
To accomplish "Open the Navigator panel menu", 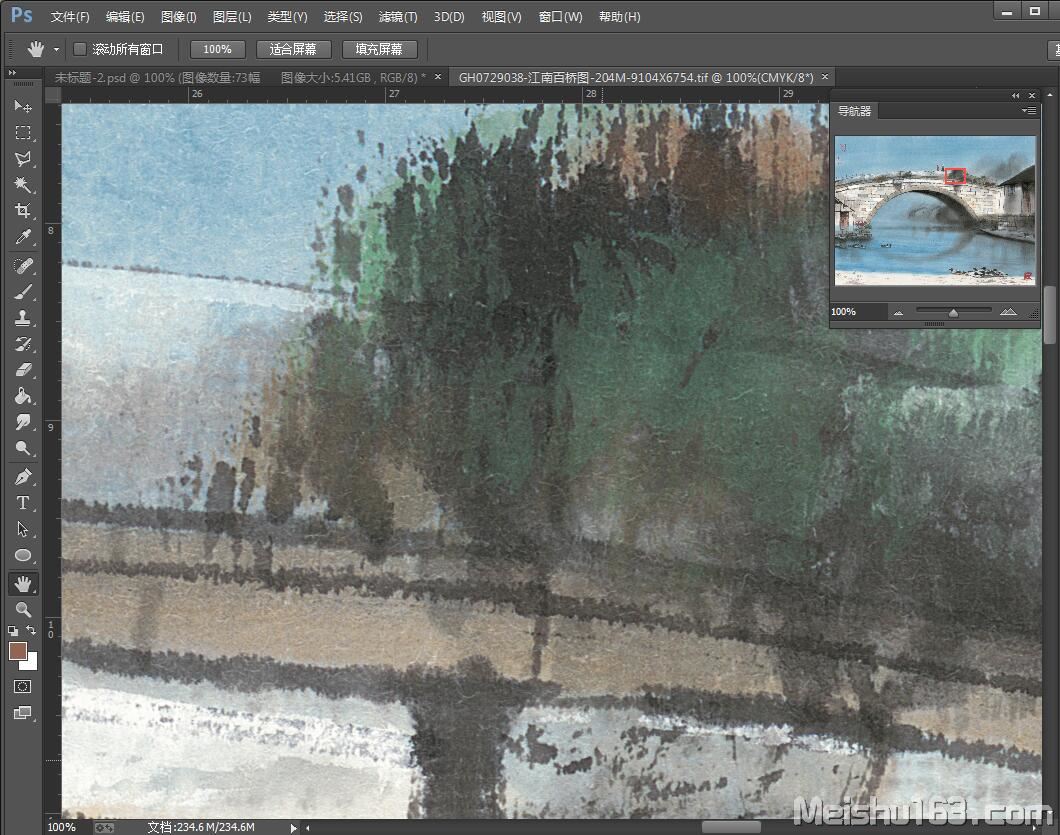I will (x=1028, y=110).
